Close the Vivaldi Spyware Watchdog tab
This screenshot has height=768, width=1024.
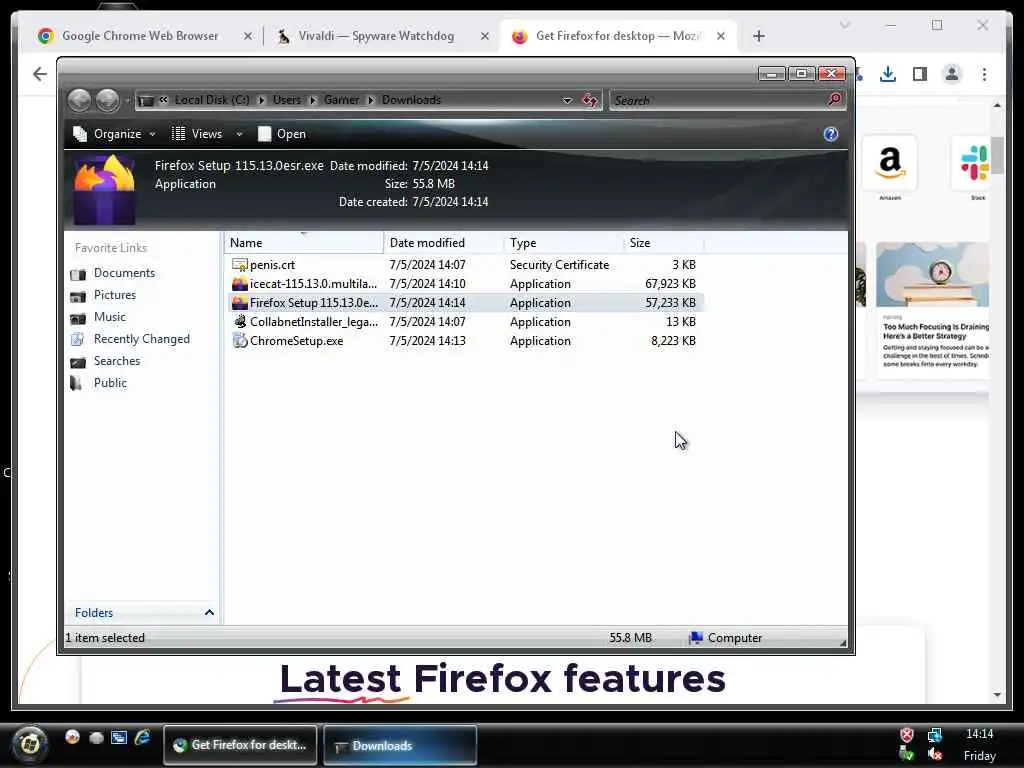click(485, 37)
